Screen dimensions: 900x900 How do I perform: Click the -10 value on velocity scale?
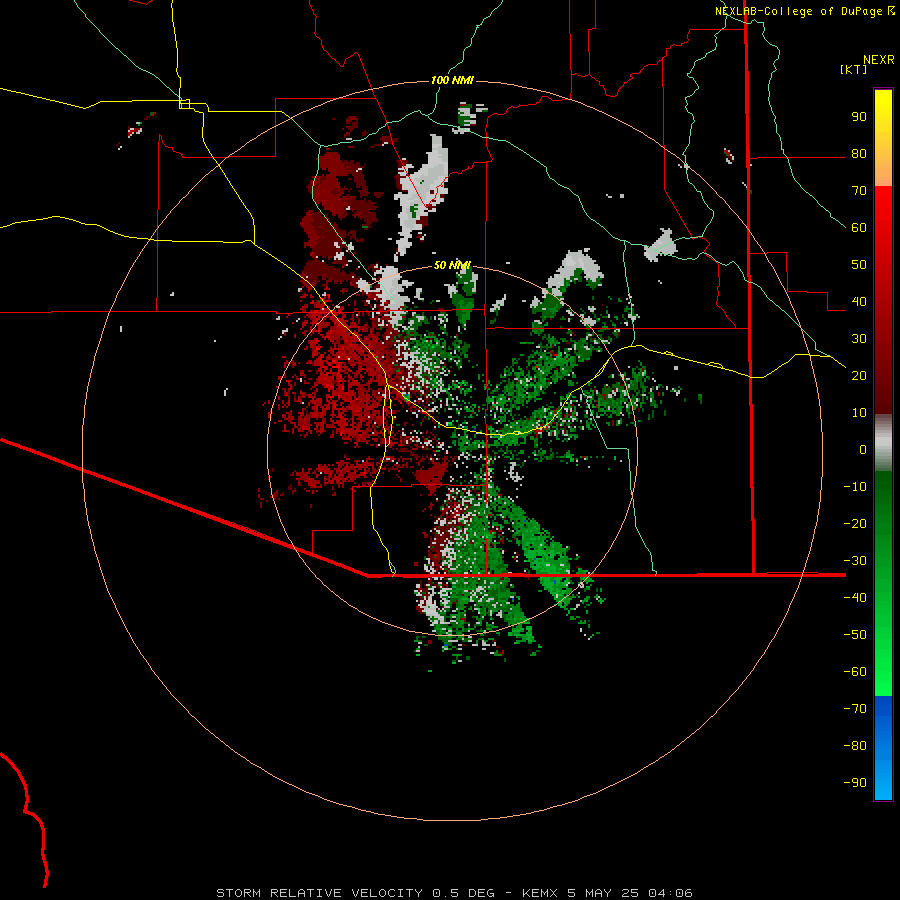pyautogui.click(x=855, y=487)
